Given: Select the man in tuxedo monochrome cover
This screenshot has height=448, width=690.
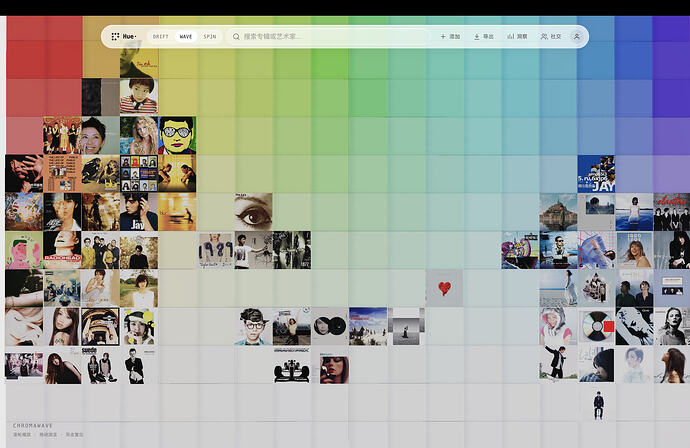Looking at the screenshot, I should pyautogui.click(x=139, y=365).
